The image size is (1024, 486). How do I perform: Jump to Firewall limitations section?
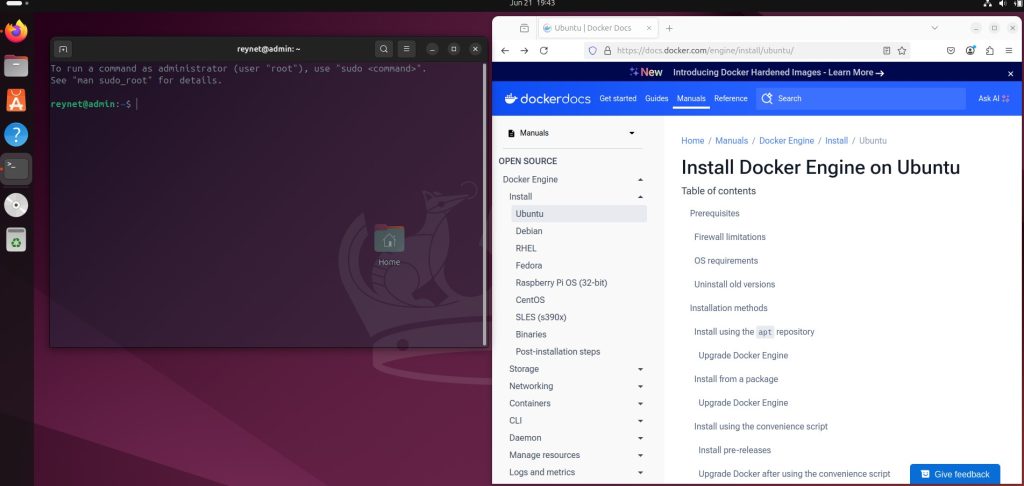(729, 237)
